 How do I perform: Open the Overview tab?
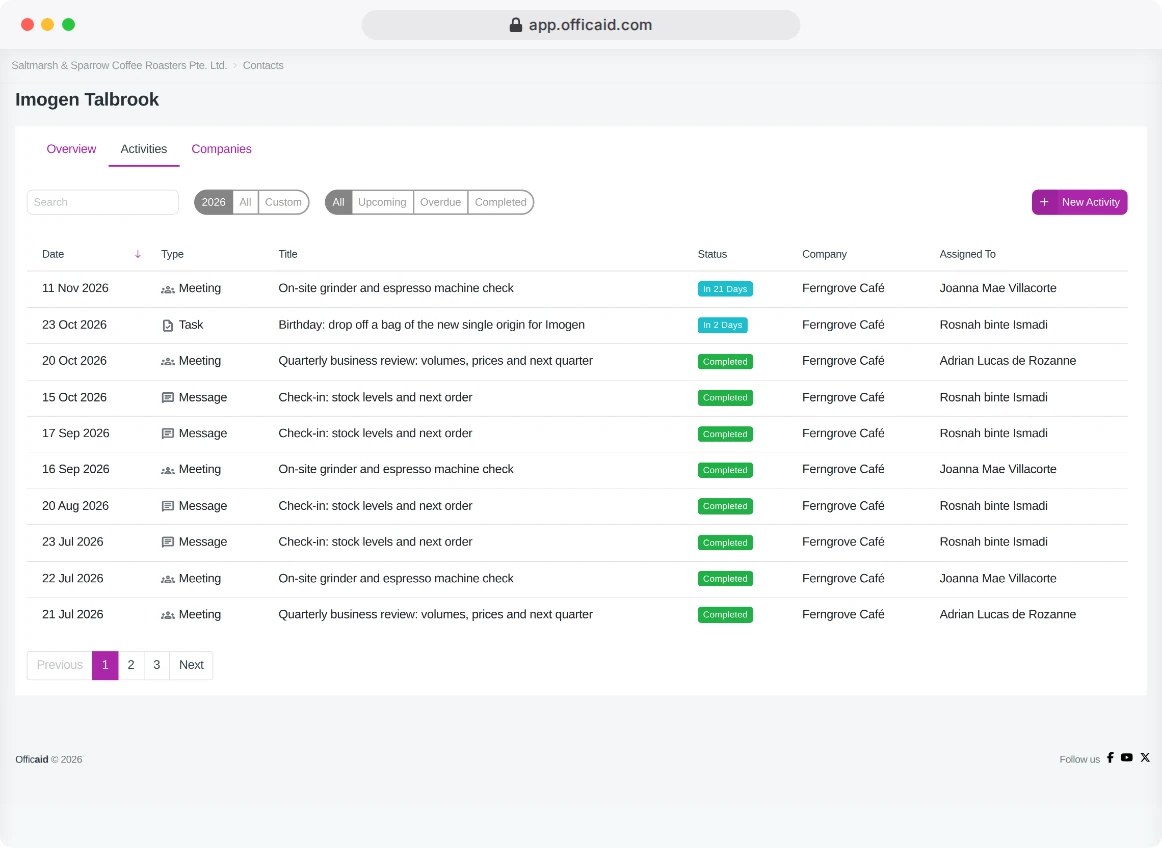click(x=71, y=149)
